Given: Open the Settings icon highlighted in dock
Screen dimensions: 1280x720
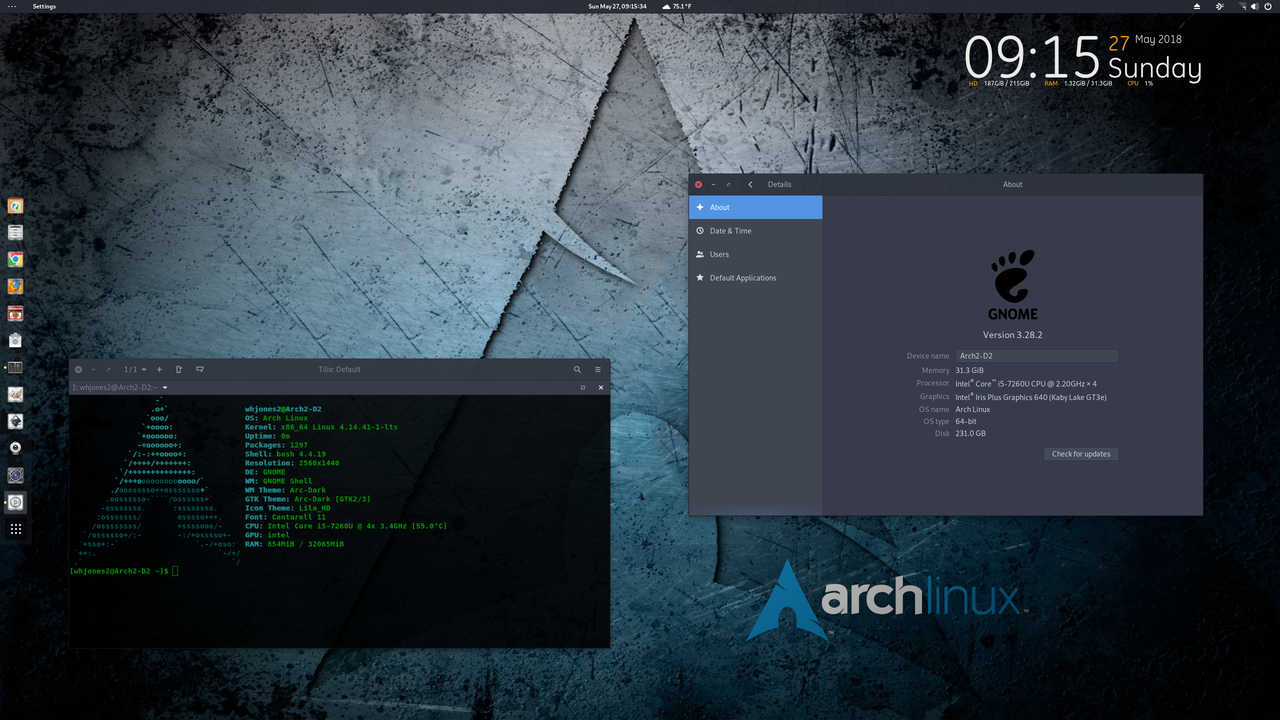Looking at the screenshot, I should coord(15,502).
